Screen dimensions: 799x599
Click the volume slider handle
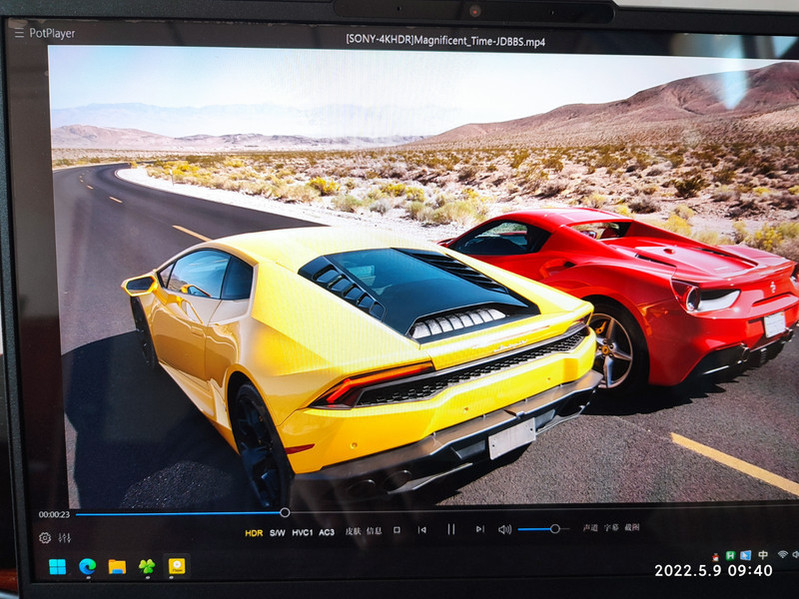pyautogui.click(x=555, y=528)
